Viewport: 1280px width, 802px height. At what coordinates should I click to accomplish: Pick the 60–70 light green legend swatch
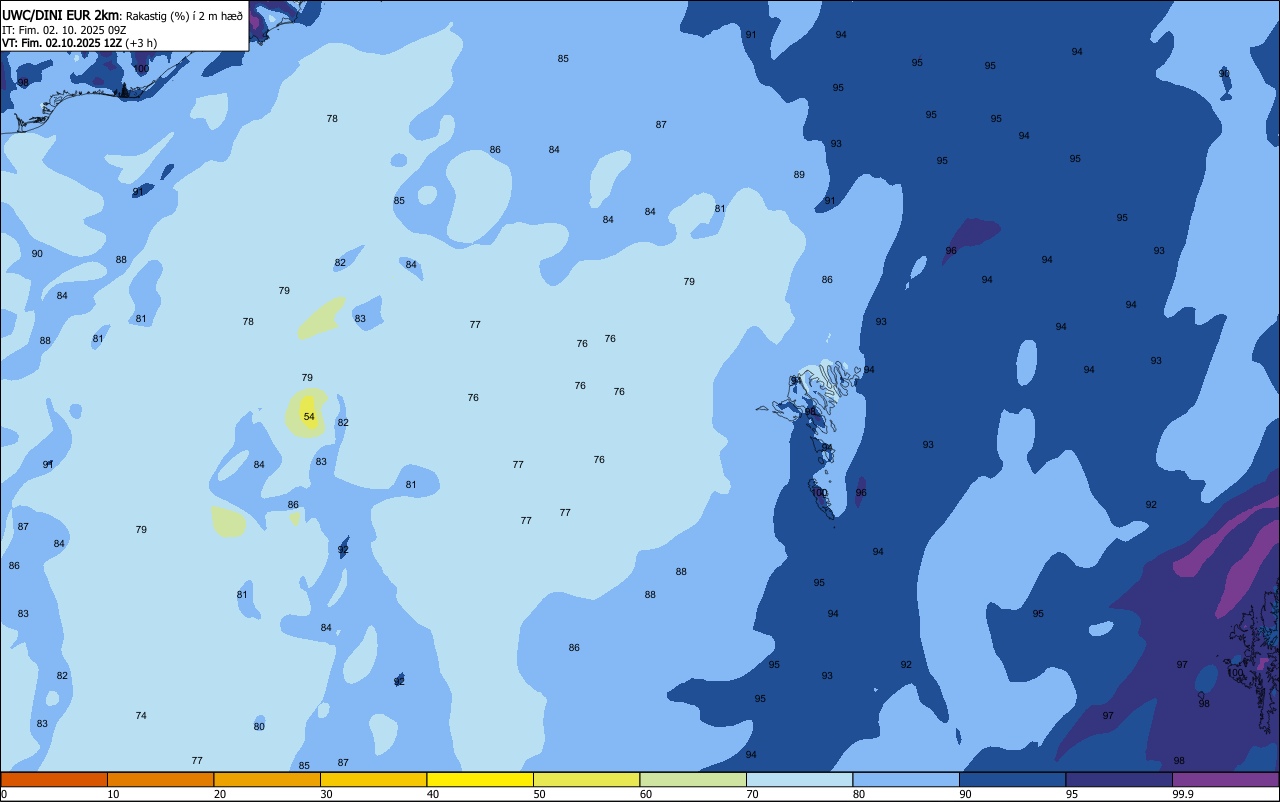pos(693,779)
